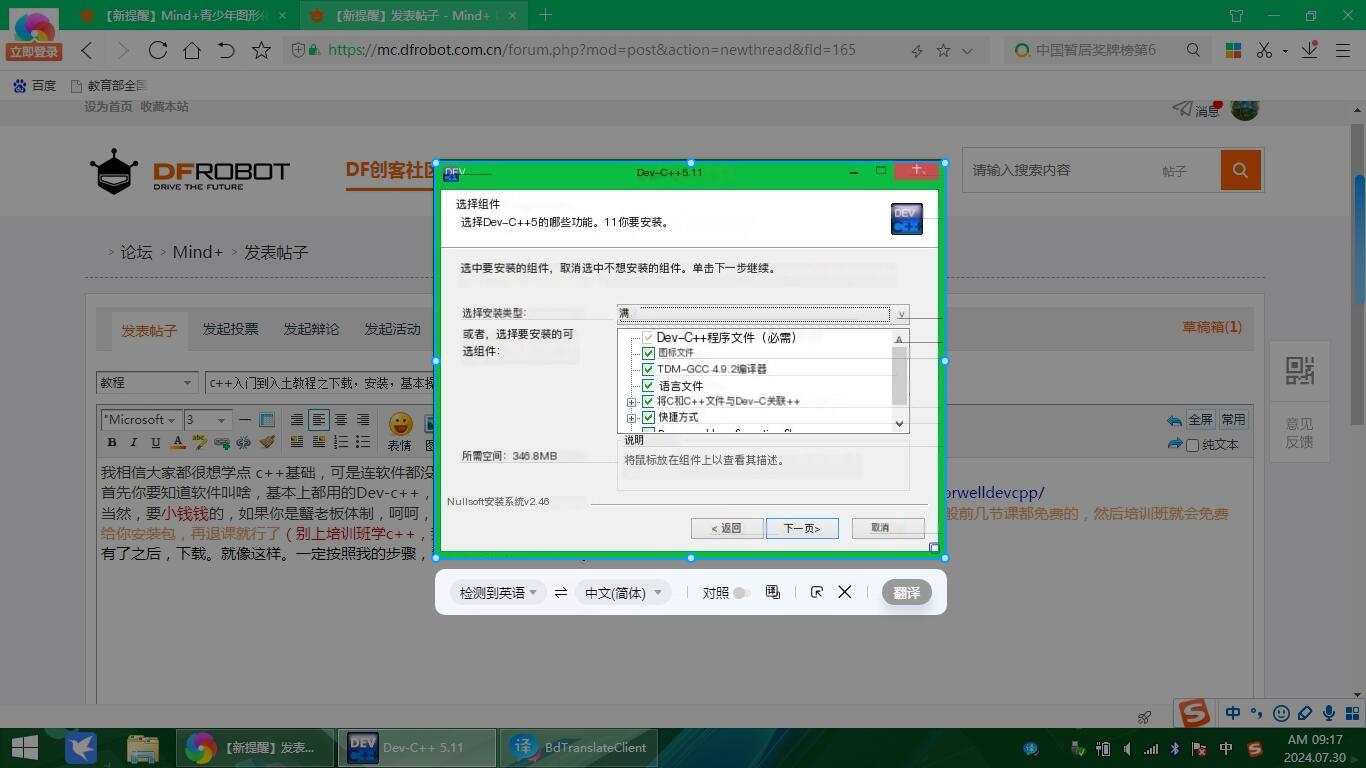Open the 教程 category dropdown

click(146, 382)
